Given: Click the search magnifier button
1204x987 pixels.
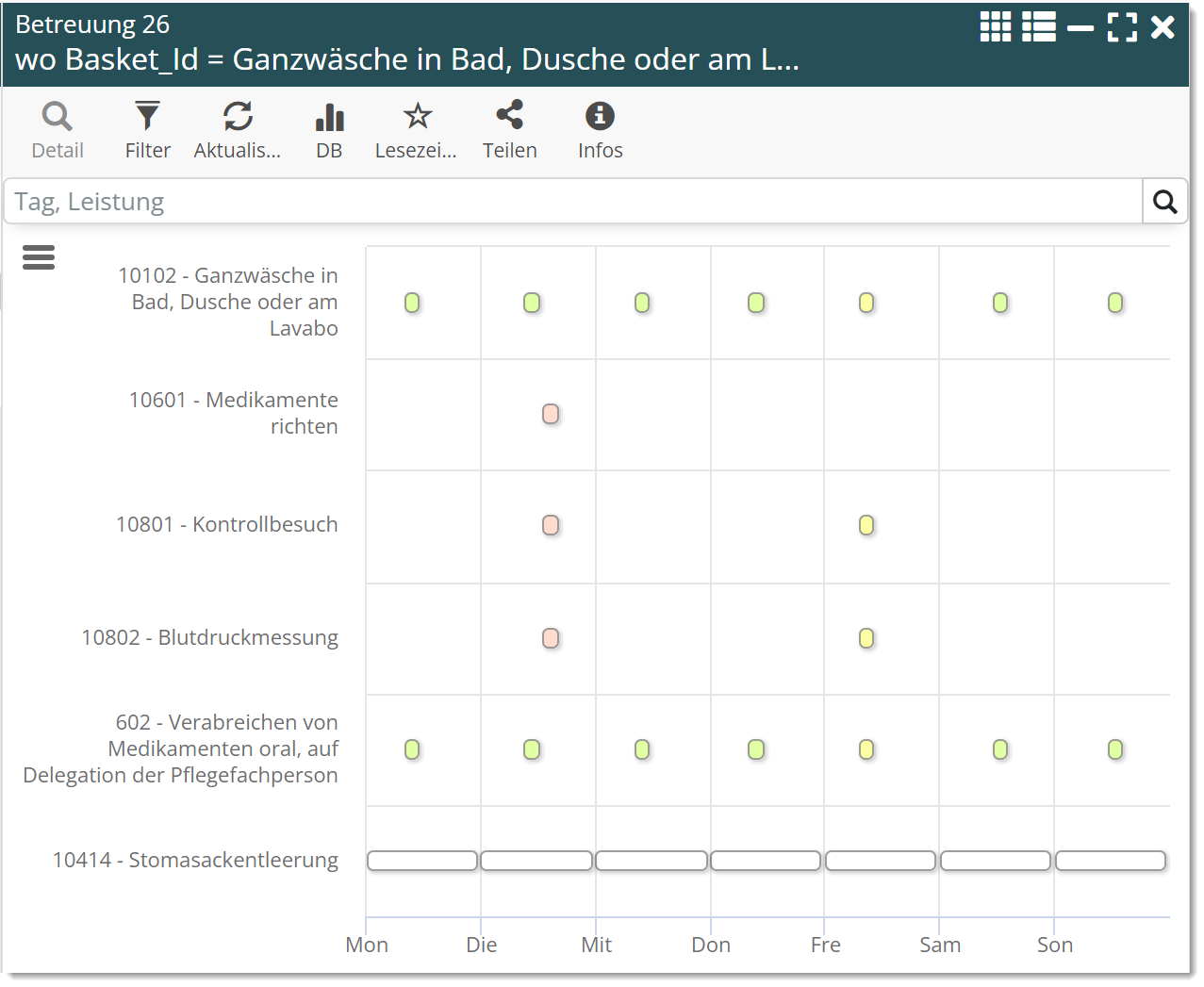Looking at the screenshot, I should [x=1164, y=202].
